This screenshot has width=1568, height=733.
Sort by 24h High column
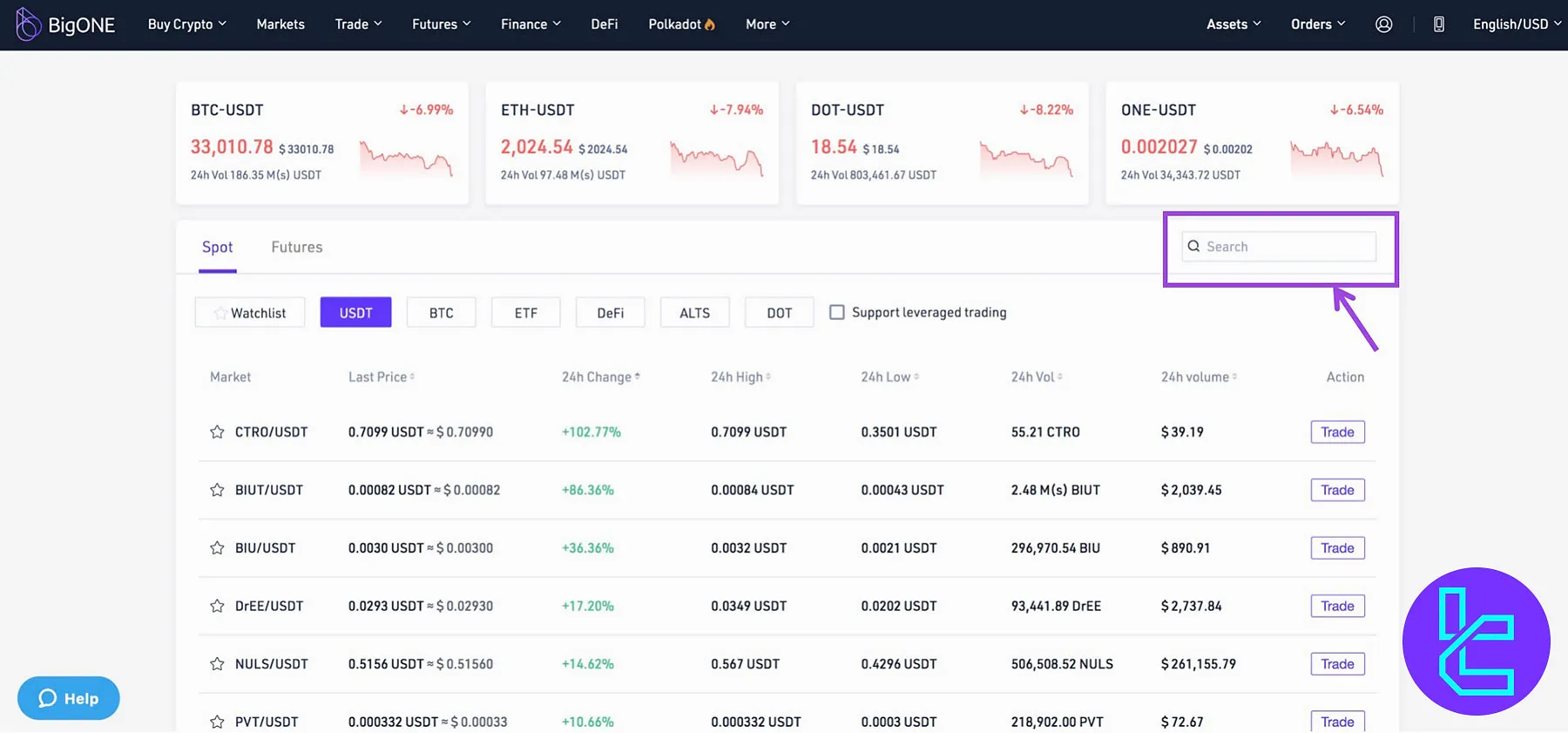coord(740,377)
